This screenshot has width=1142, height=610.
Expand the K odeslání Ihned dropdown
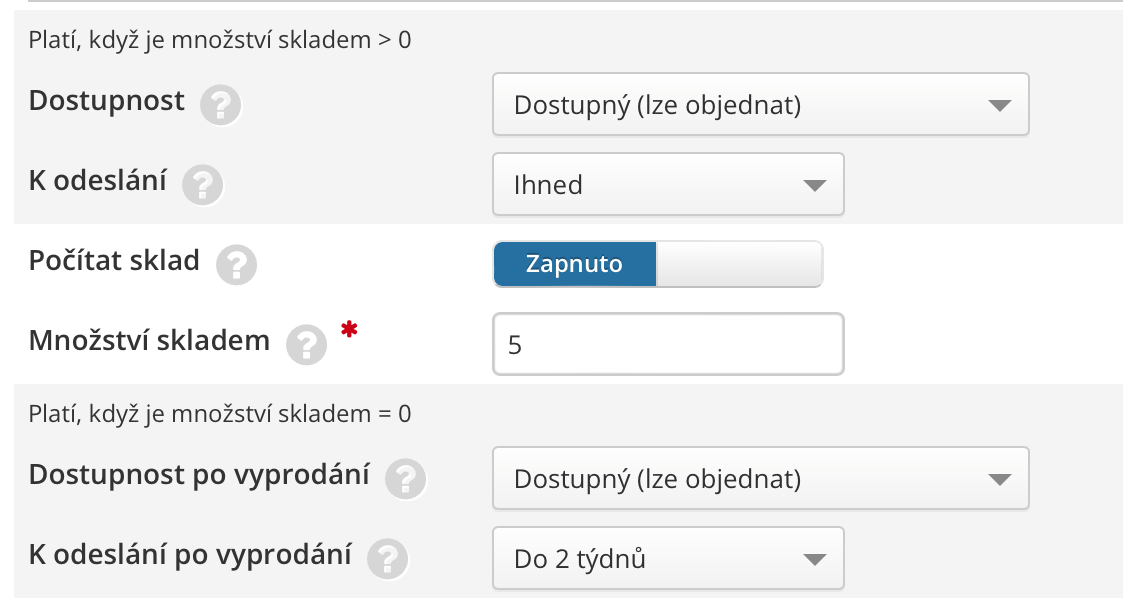668,185
